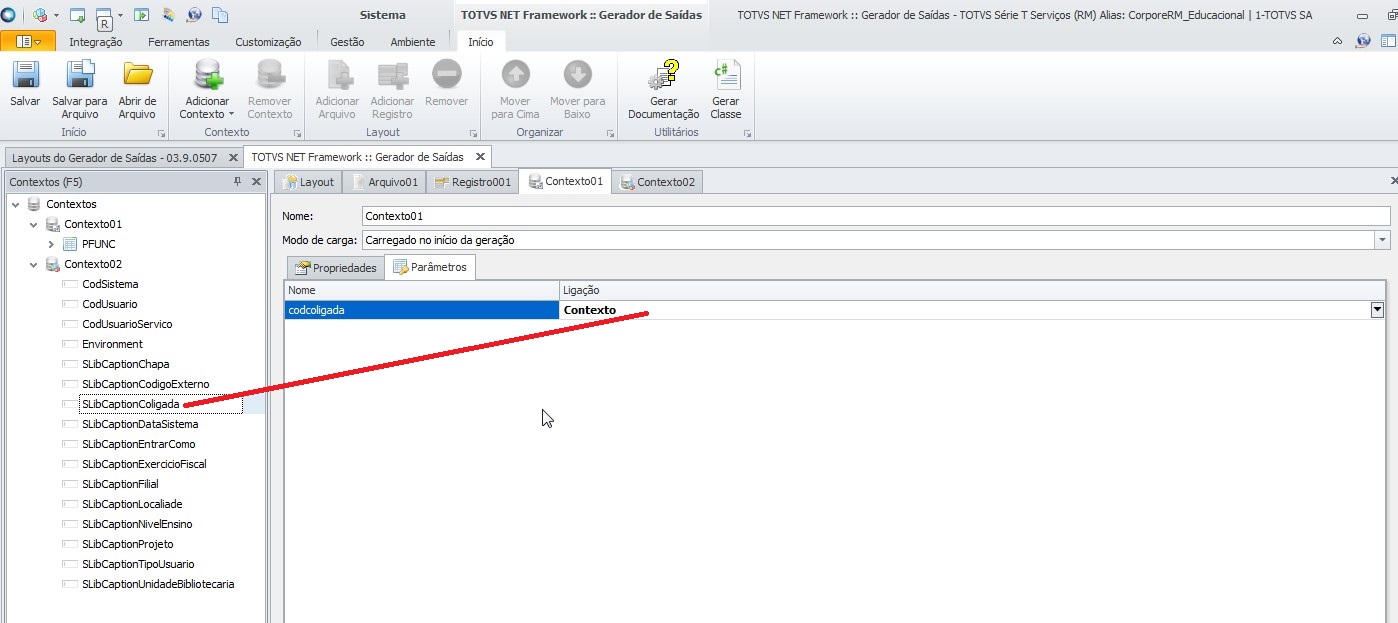Select the Parâmetros sub-tab
Screen dimensions: 1398x623
pos(430,267)
